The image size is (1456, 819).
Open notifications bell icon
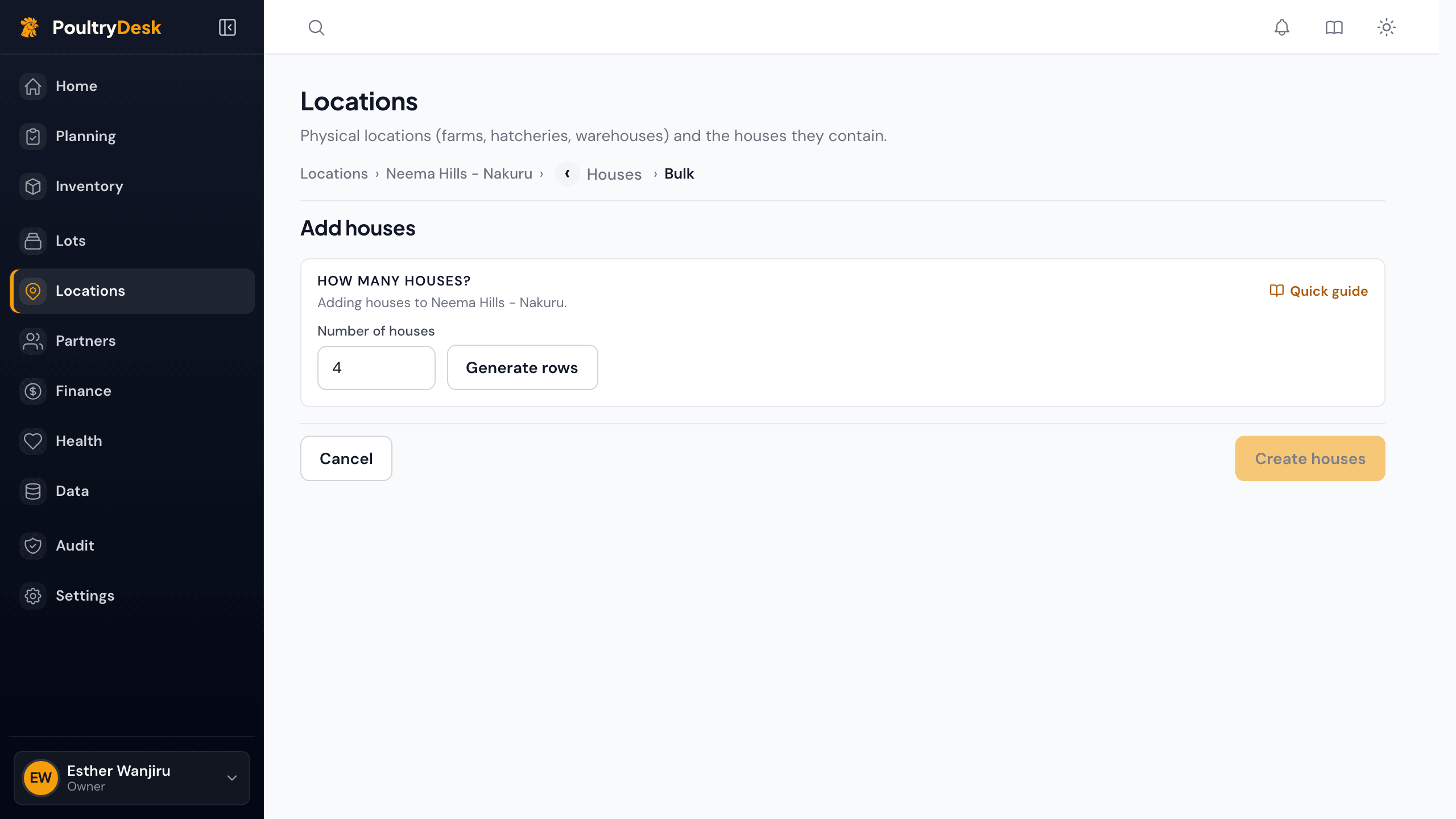click(x=1281, y=27)
